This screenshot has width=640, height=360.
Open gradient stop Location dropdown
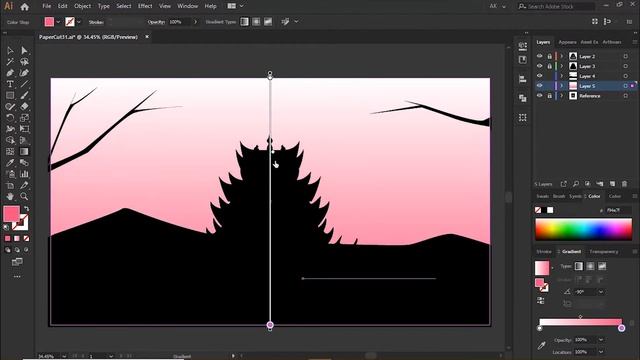click(601, 352)
